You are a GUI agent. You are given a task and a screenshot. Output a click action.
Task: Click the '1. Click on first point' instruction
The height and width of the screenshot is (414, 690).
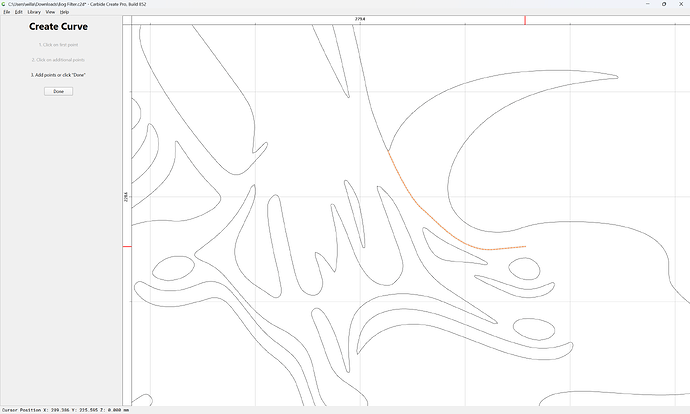click(x=59, y=45)
